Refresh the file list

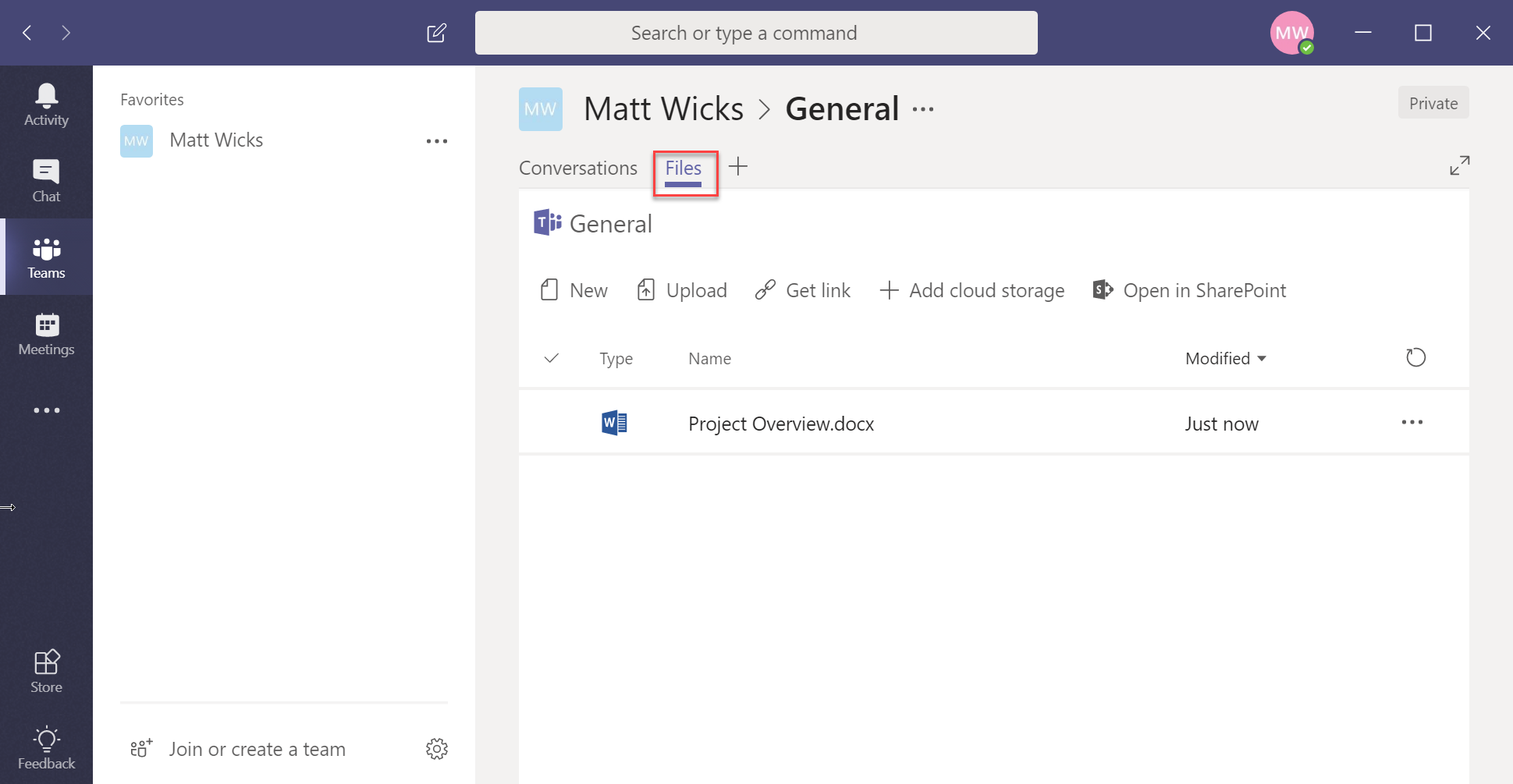click(x=1415, y=357)
